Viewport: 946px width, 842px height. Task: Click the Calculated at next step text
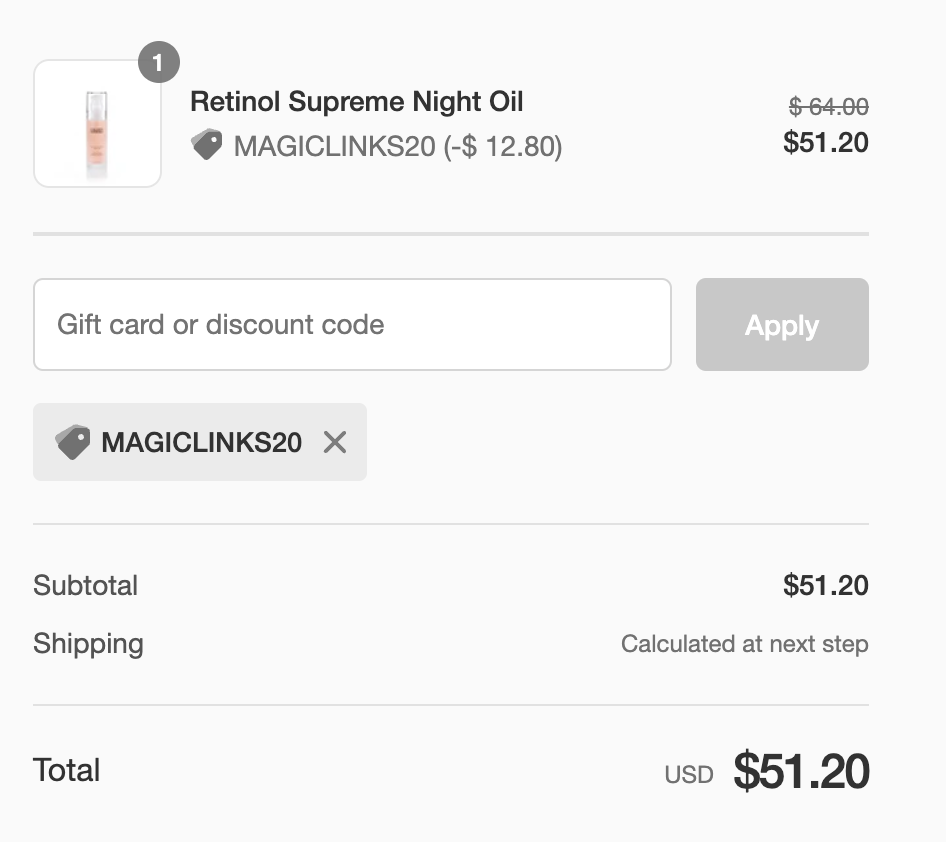(x=744, y=644)
